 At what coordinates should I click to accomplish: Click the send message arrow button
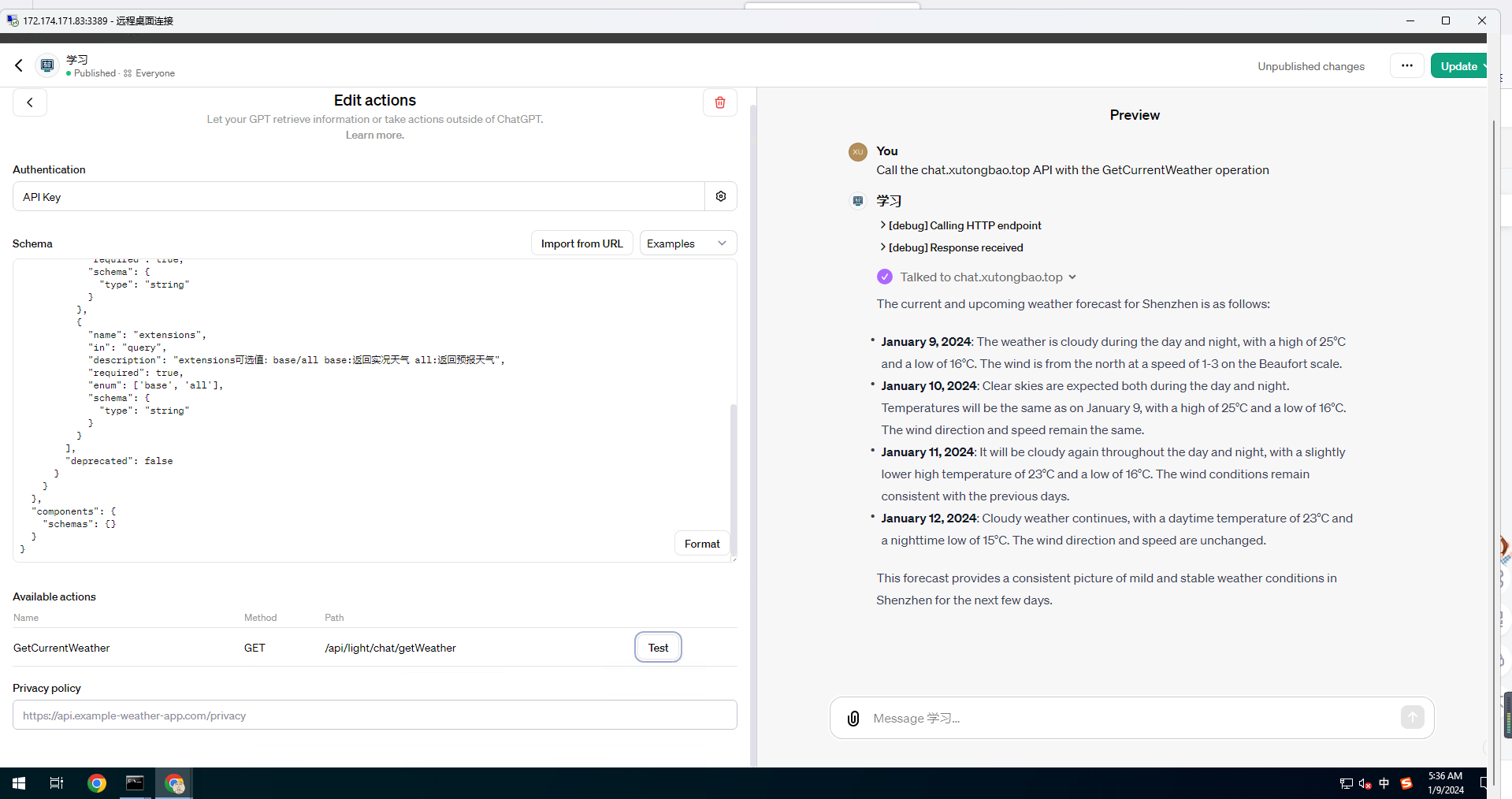[x=1411, y=717]
